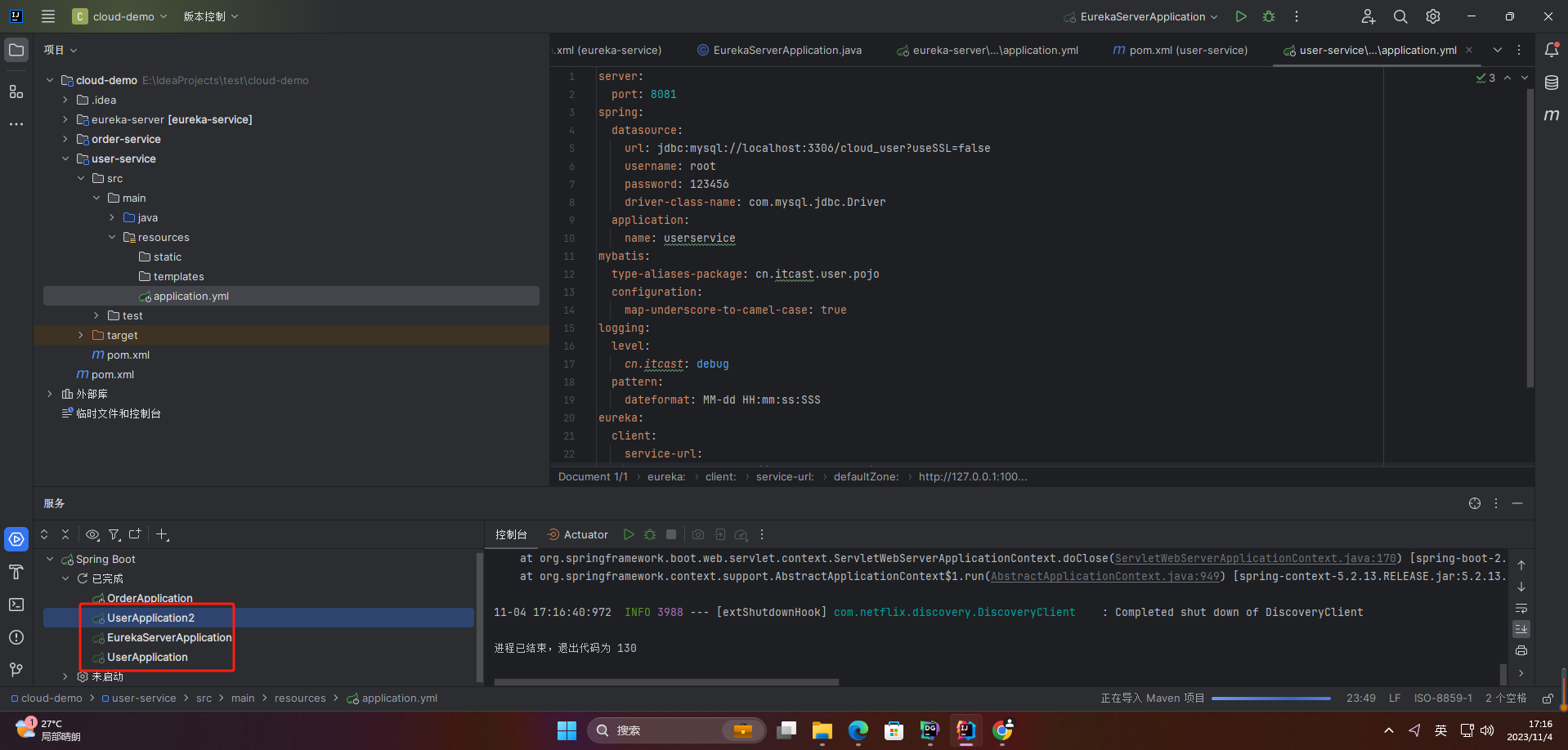Open the 控制台 console tab
The image size is (1568, 750).
511,534
